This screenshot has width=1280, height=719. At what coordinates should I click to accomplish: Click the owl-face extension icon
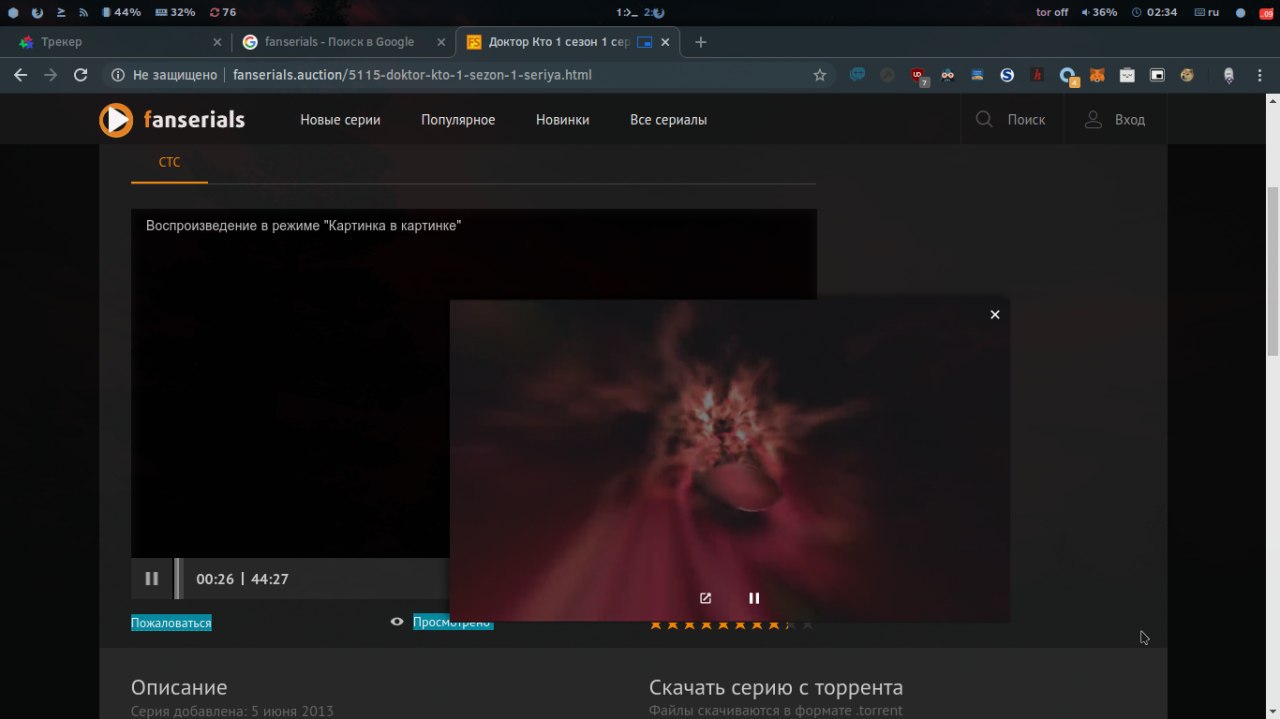click(947, 75)
